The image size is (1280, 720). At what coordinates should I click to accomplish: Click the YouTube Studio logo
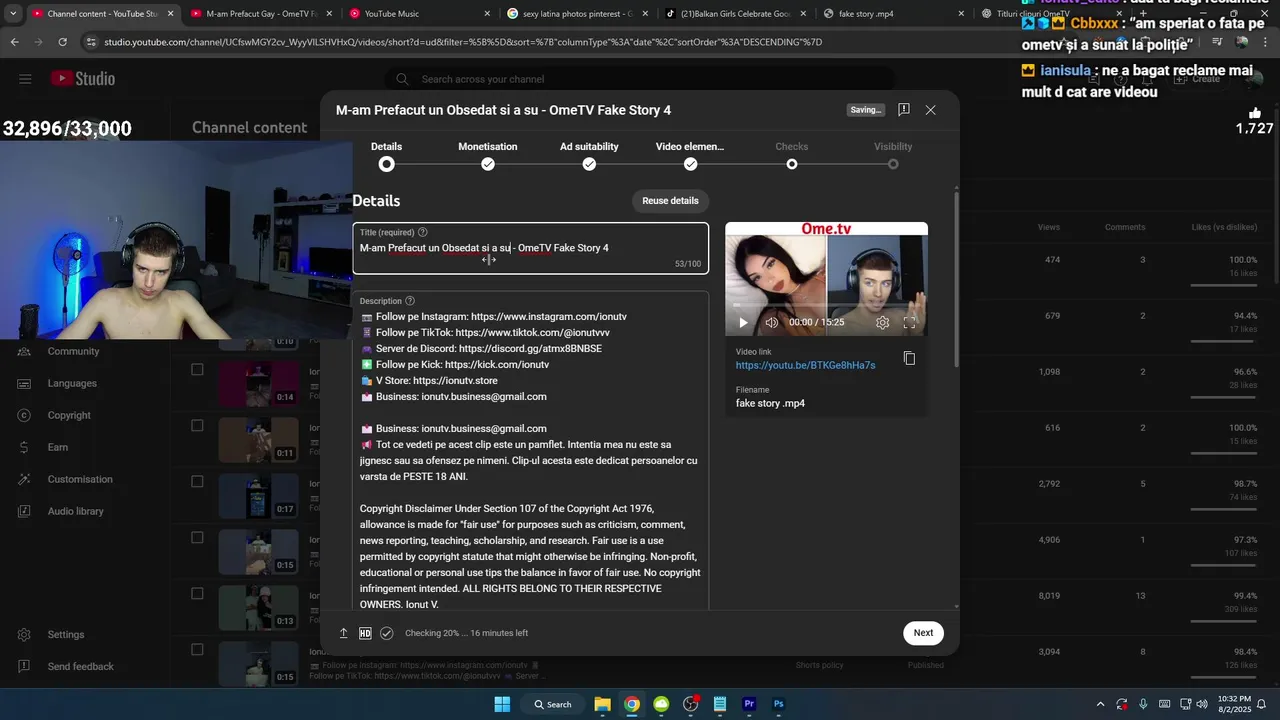pyautogui.click(x=83, y=79)
